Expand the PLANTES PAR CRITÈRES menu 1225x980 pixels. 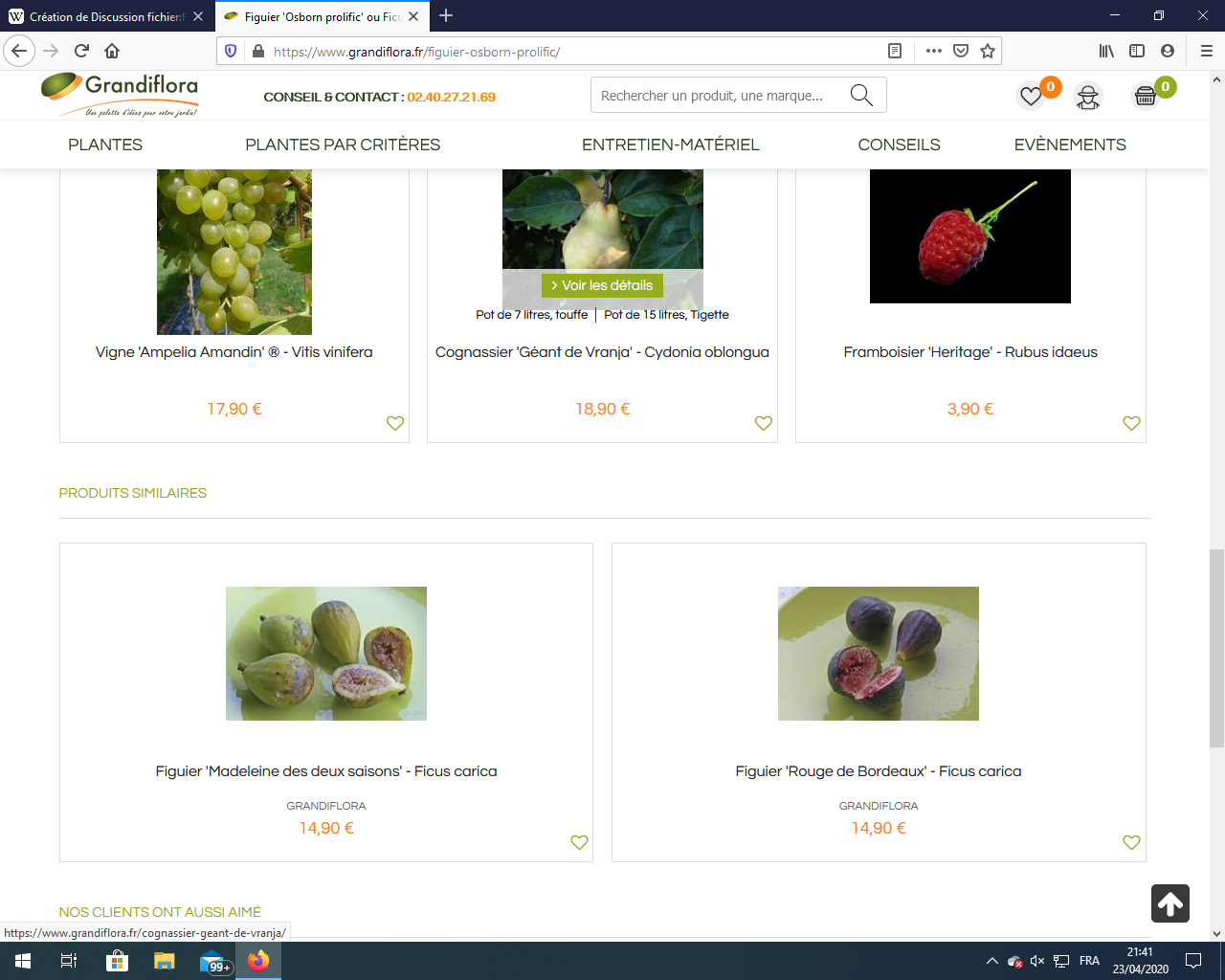[343, 145]
